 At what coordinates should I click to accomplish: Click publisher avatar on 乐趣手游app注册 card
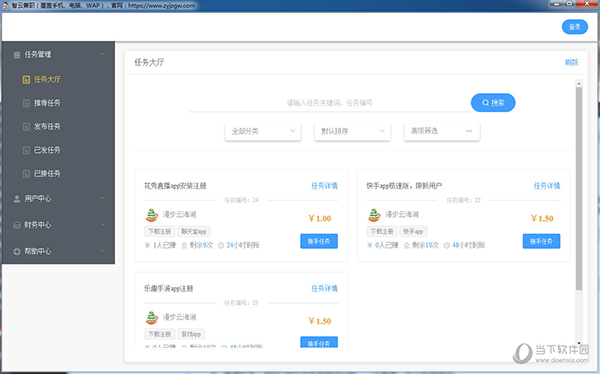[152, 317]
